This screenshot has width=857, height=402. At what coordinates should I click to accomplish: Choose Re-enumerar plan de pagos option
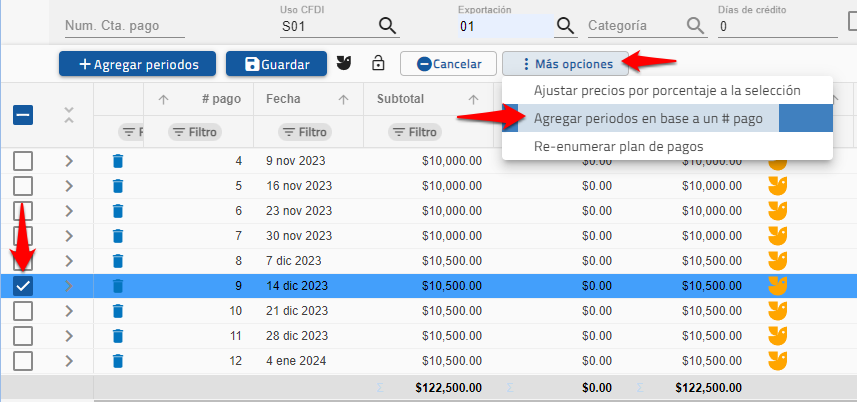(x=618, y=146)
